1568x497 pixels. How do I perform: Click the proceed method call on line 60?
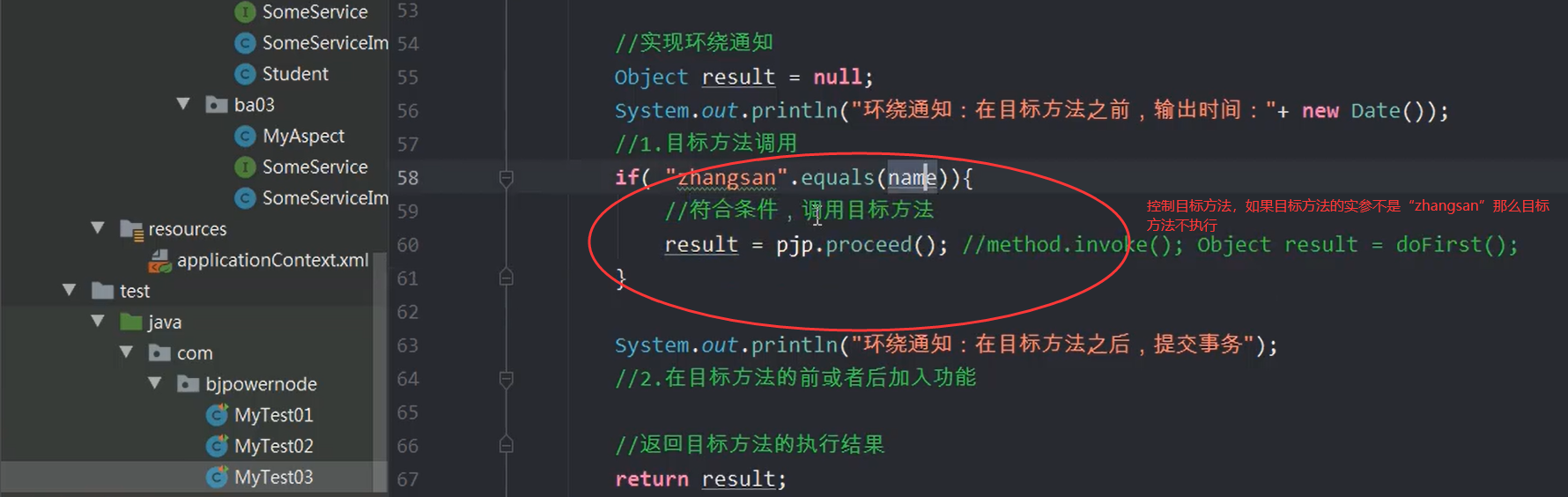(x=868, y=245)
